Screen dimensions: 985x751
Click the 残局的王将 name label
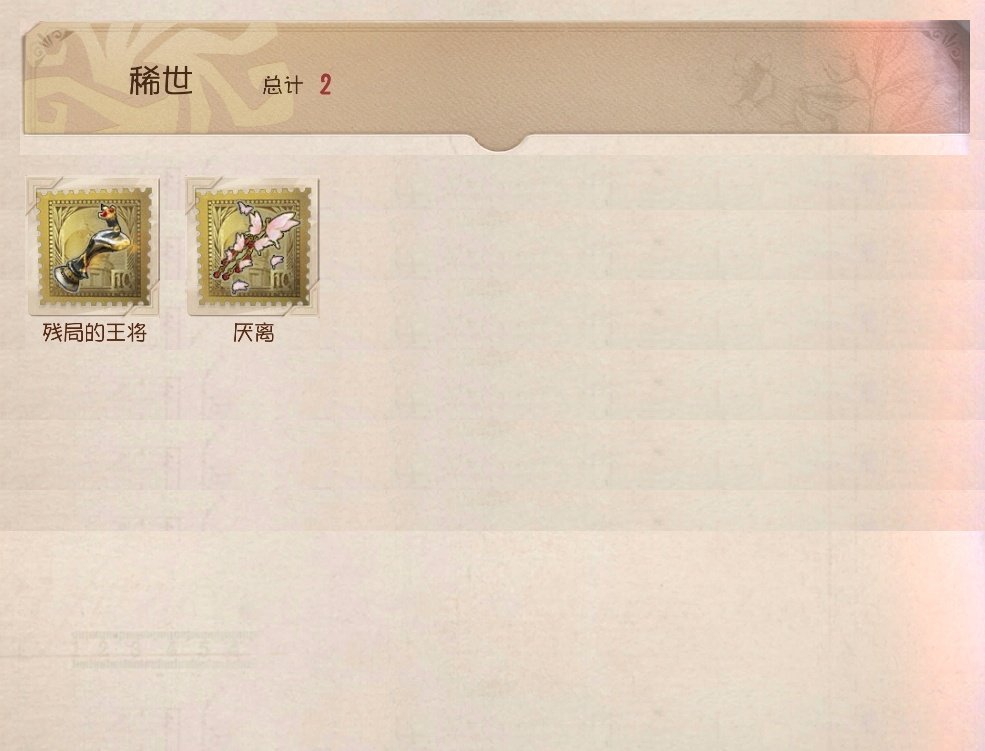[94, 332]
